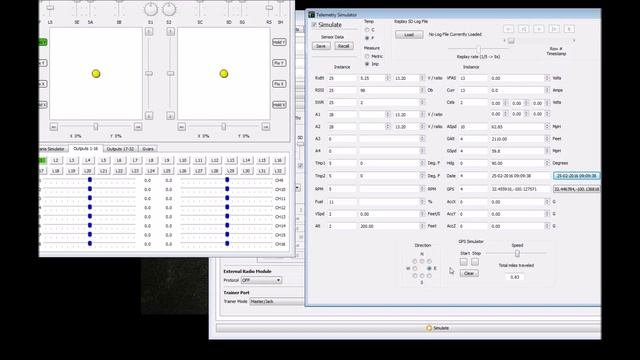640x360 pixels.
Task: Click the Clear button in GPS Simulator
Action: [469, 273]
